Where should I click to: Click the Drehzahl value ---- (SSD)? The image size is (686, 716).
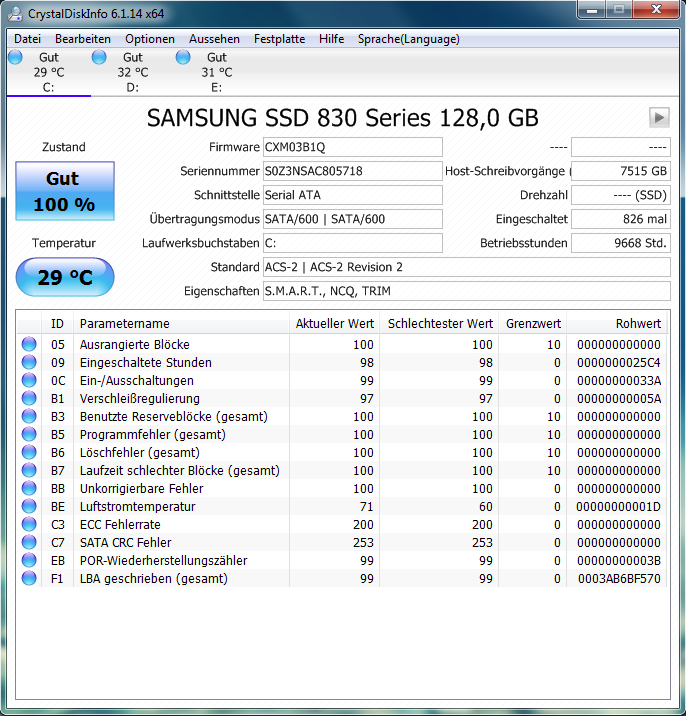[x=621, y=195]
